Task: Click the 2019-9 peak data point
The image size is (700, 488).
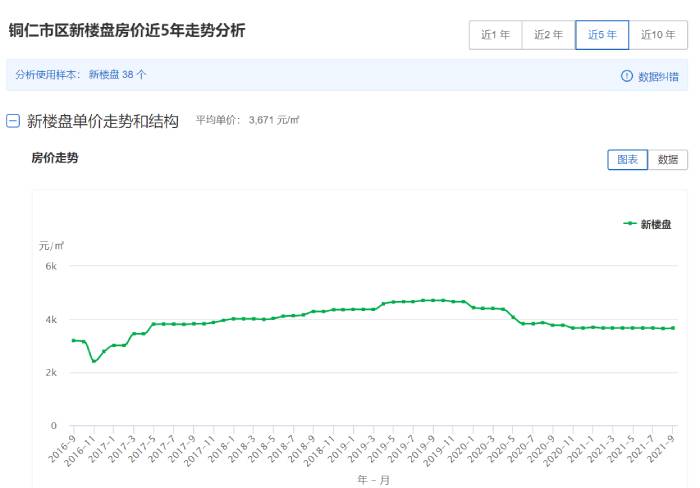Action: [x=433, y=300]
